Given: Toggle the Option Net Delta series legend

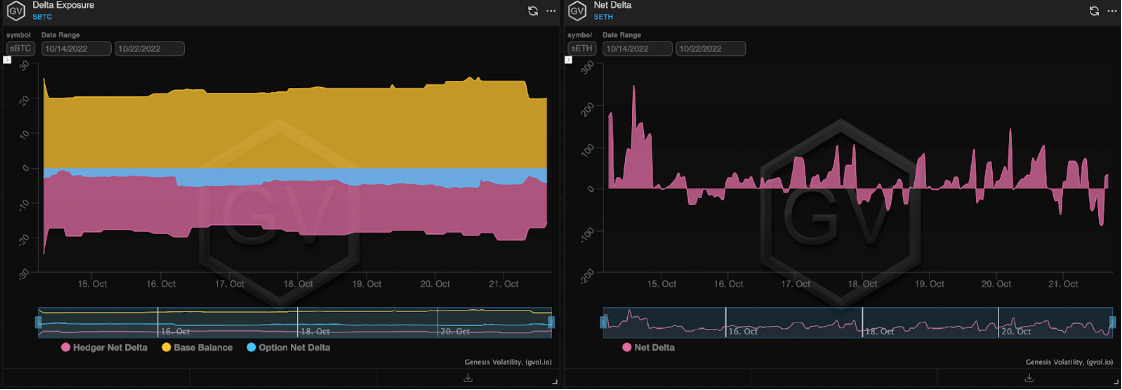Looking at the screenshot, I should [x=288, y=347].
